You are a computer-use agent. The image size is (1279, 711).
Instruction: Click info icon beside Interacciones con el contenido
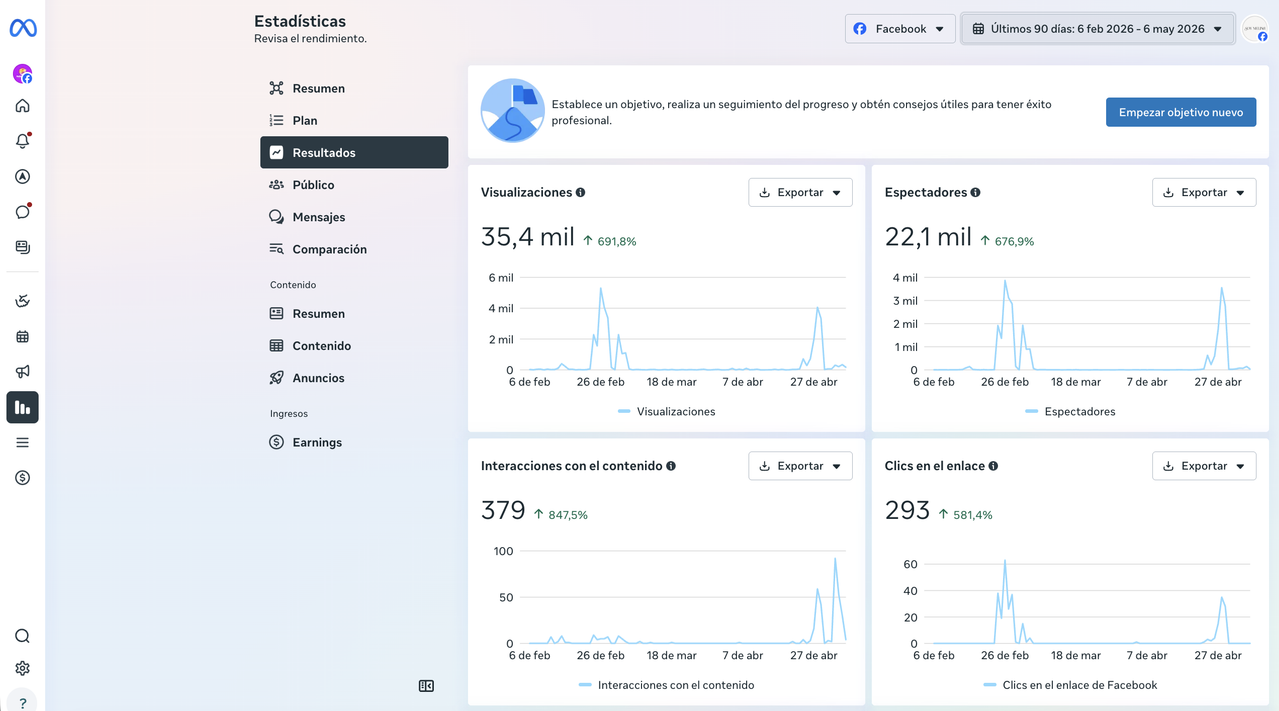point(671,466)
